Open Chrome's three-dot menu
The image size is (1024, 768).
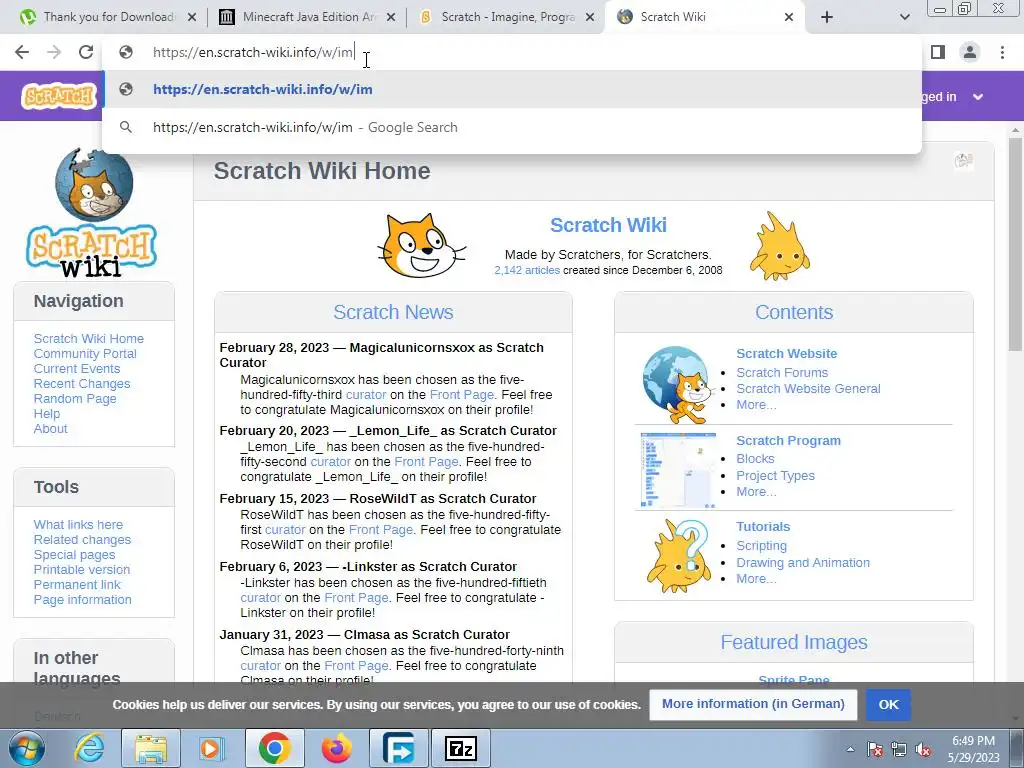(x=1002, y=52)
